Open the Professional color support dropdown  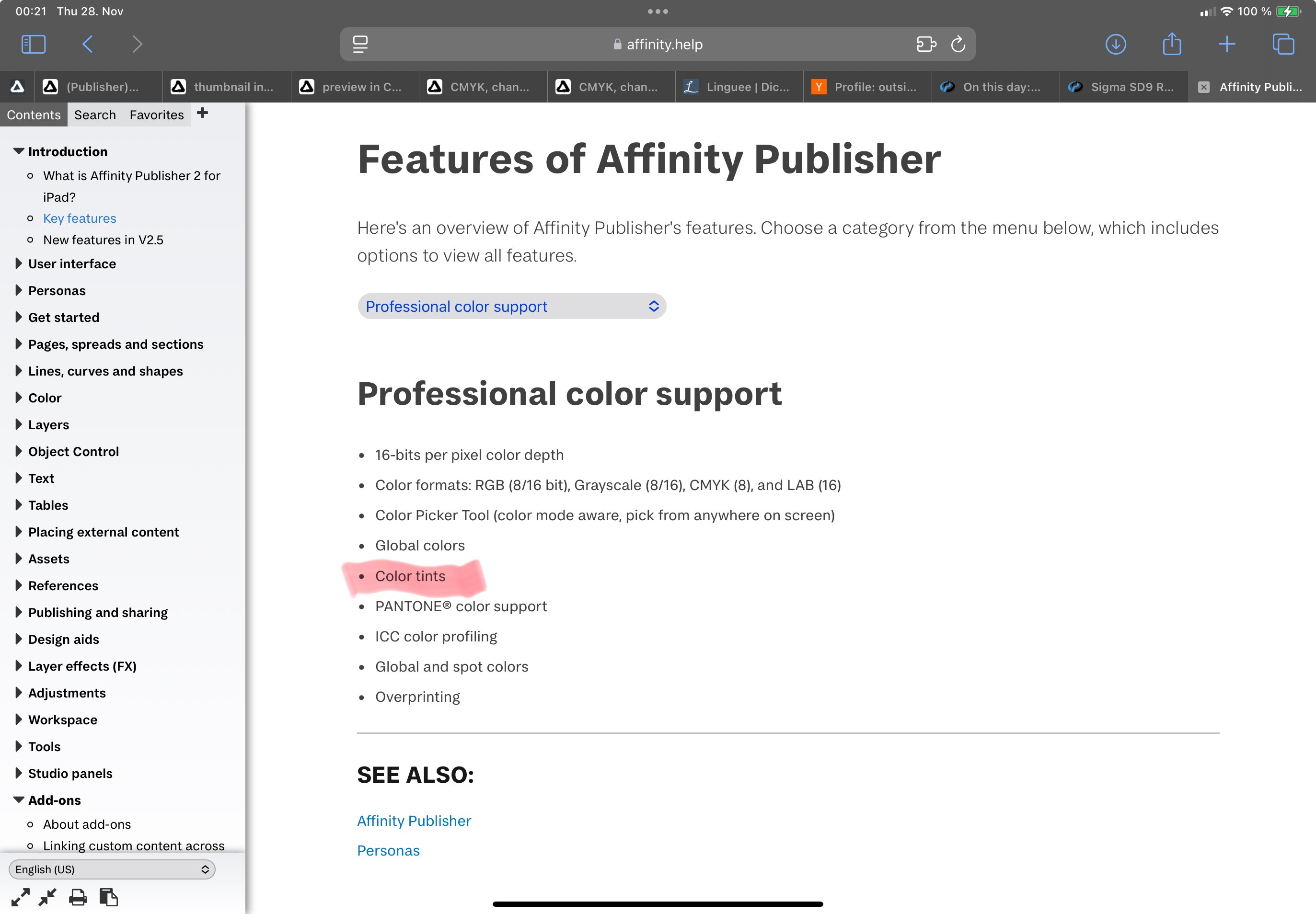coord(512,307)
